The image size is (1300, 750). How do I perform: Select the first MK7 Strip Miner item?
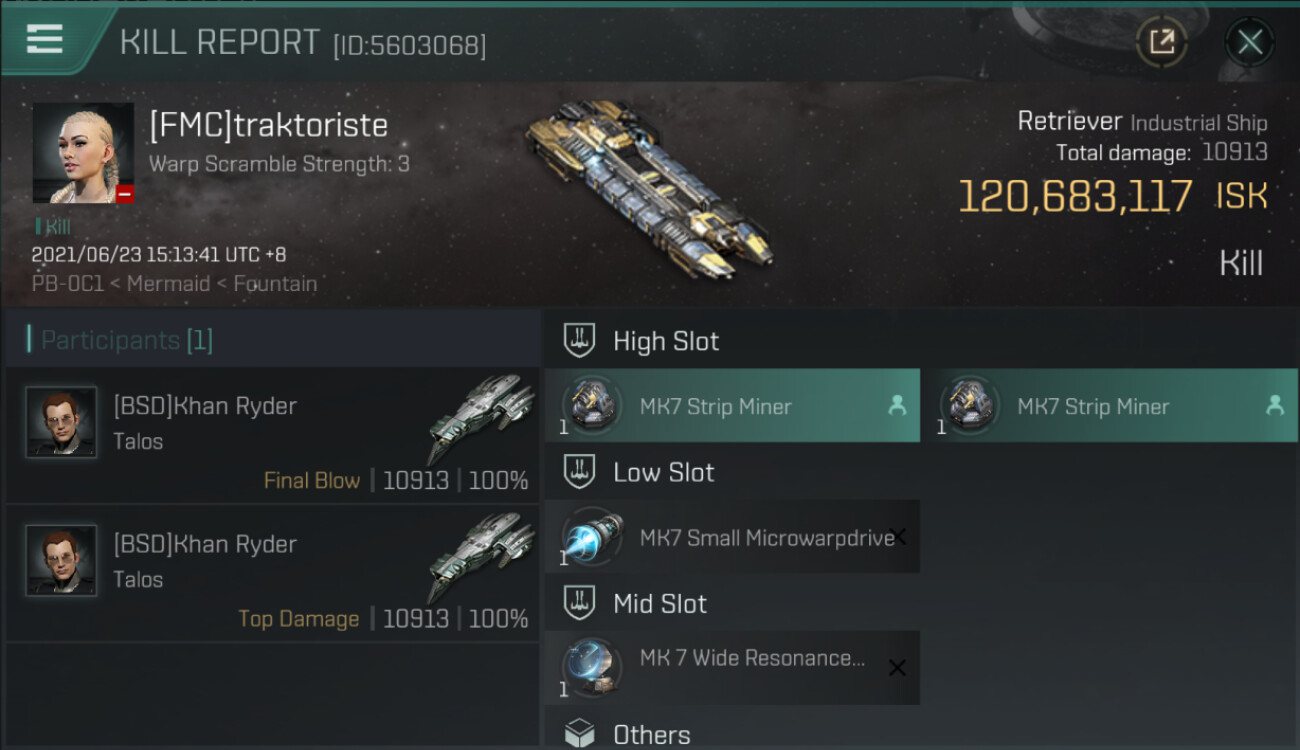[732, 406]
